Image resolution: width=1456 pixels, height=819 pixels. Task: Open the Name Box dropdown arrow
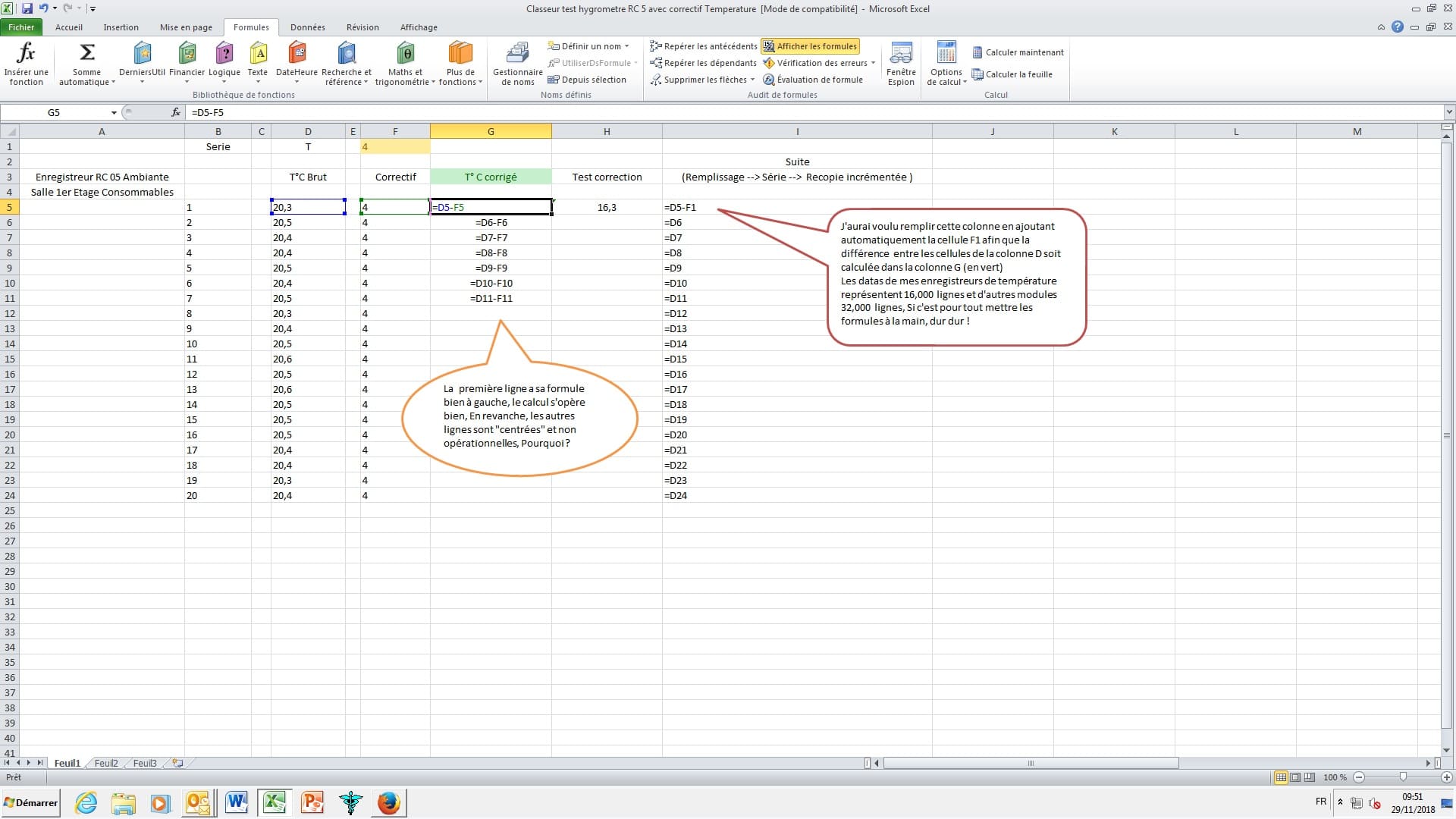coord(114,112)
